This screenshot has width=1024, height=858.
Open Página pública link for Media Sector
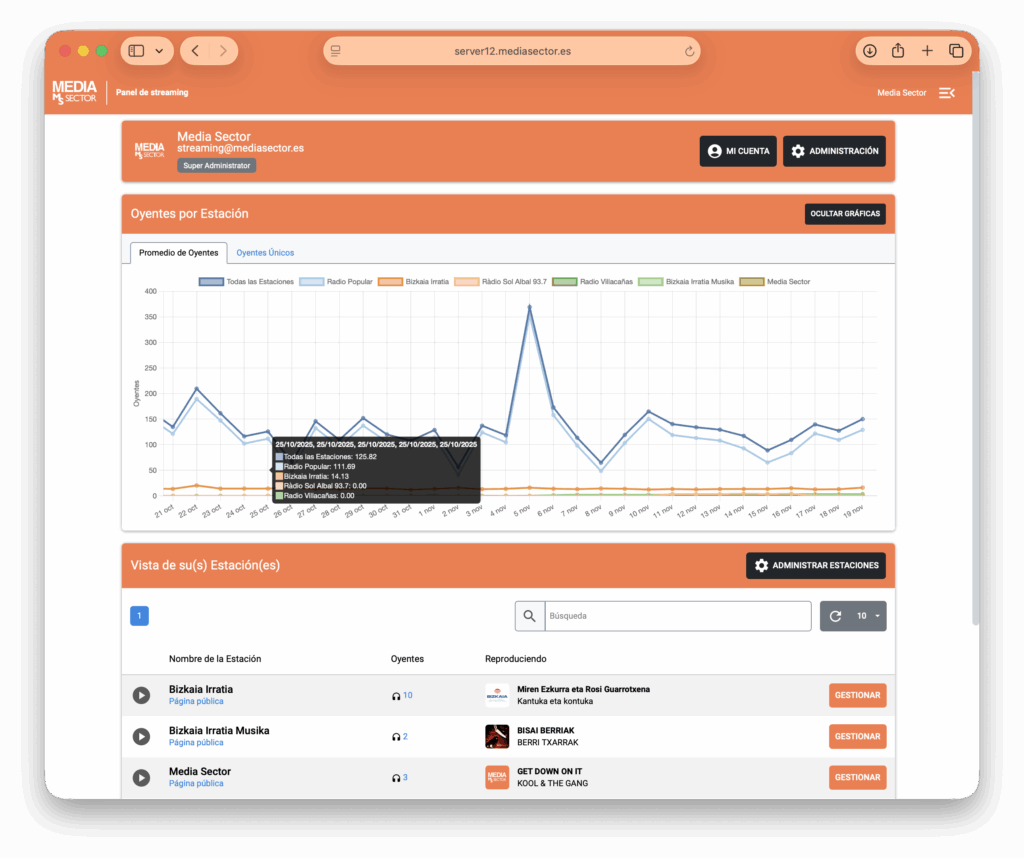click(x=196, y=784)
